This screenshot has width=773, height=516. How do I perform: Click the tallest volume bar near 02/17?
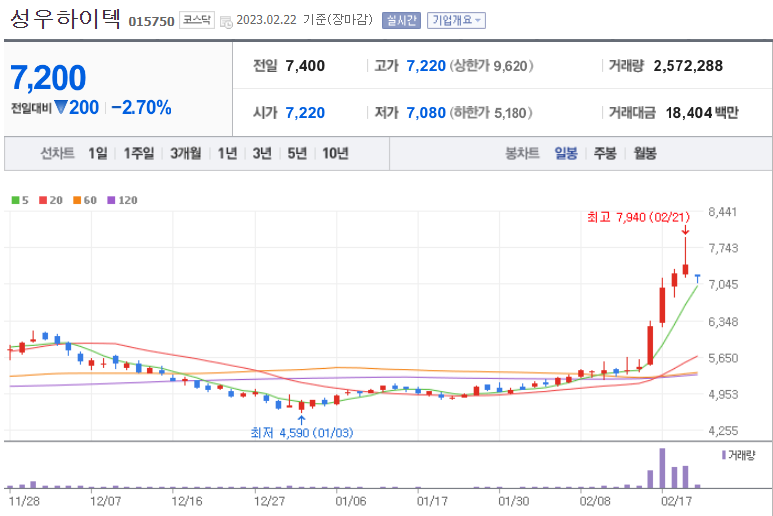point(662,468)
